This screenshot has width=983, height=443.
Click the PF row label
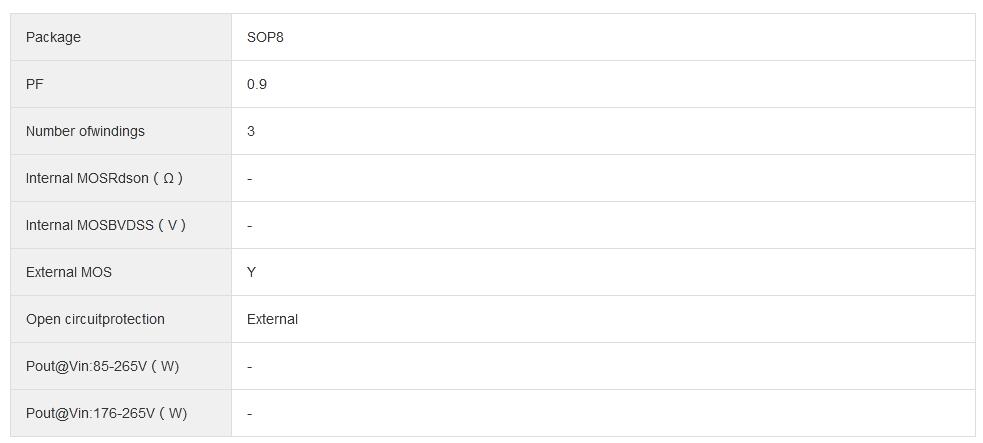35,84
